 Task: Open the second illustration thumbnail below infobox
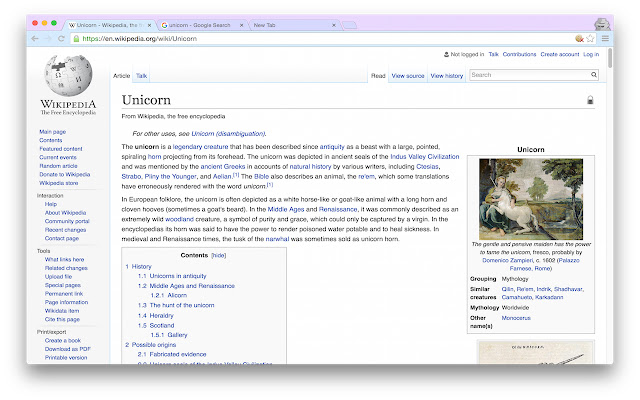point(536,353)
